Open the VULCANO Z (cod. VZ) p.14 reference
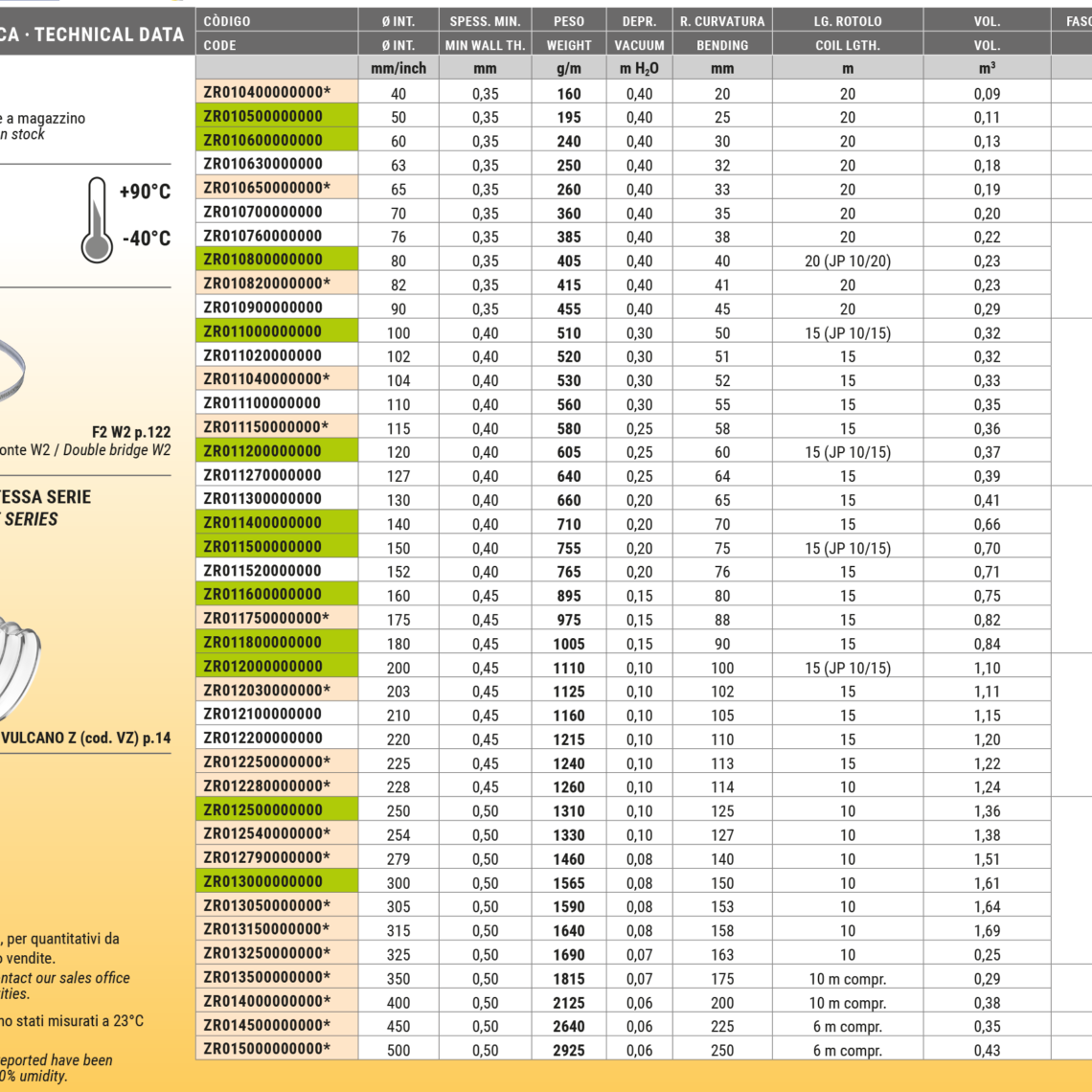 click(x=86, y=738)
